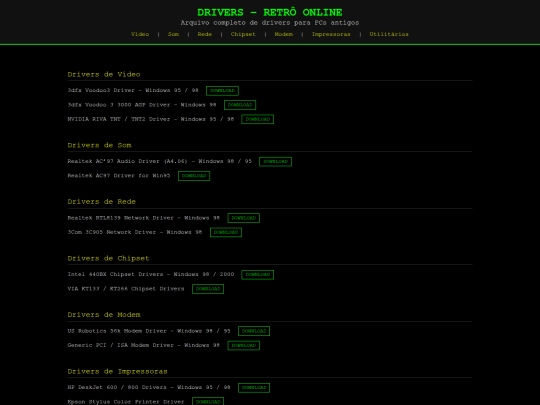
Task: Click 3dfx Voodoo3 Driver row text
Action: point(133,90)
